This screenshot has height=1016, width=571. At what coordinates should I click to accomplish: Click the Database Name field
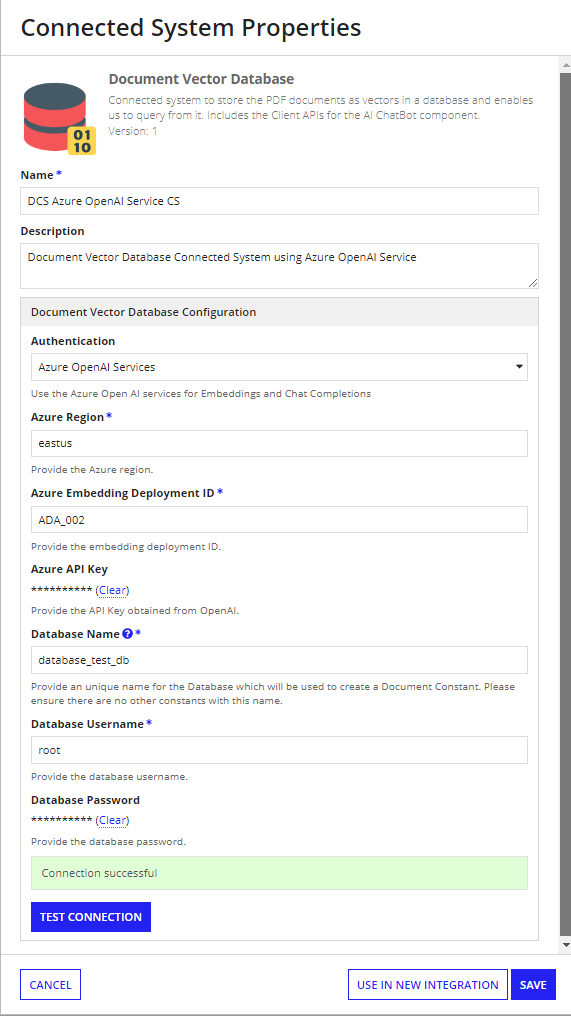279,660
